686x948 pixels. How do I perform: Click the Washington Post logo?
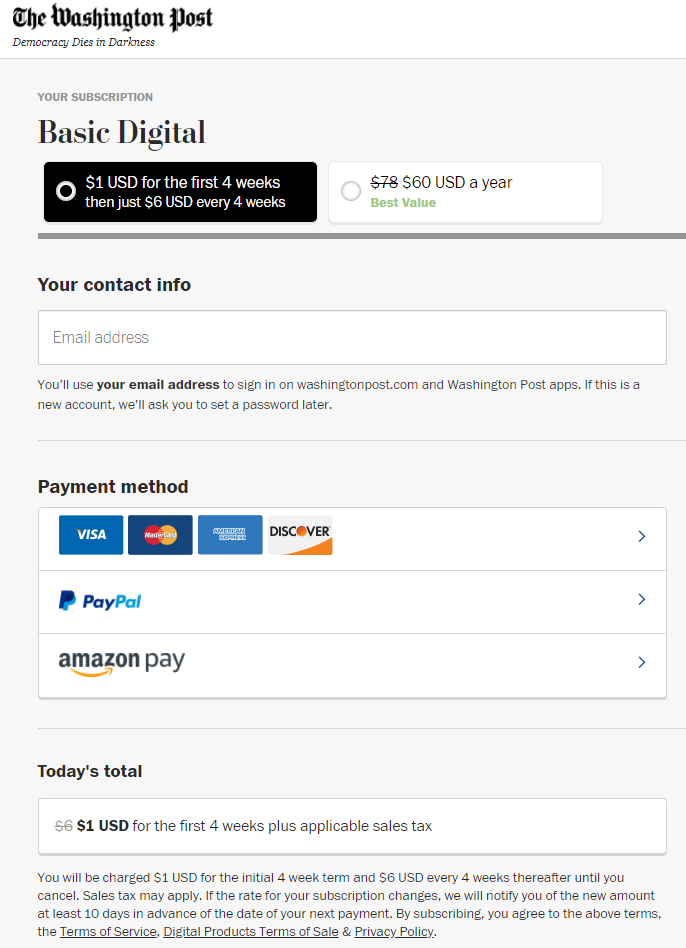point(112,18)
